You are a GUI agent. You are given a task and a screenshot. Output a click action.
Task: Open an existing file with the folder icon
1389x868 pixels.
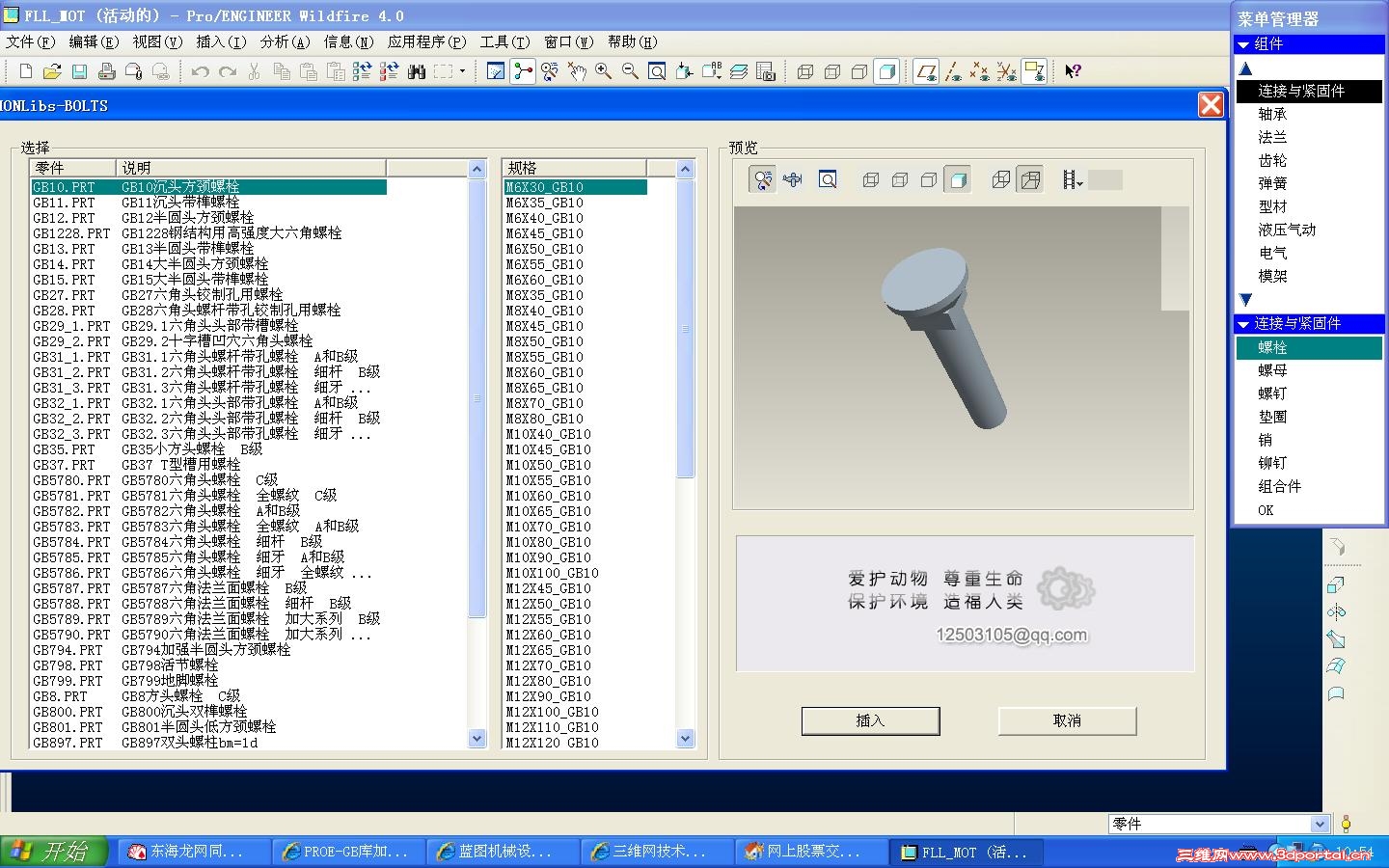tap(52, 71)
